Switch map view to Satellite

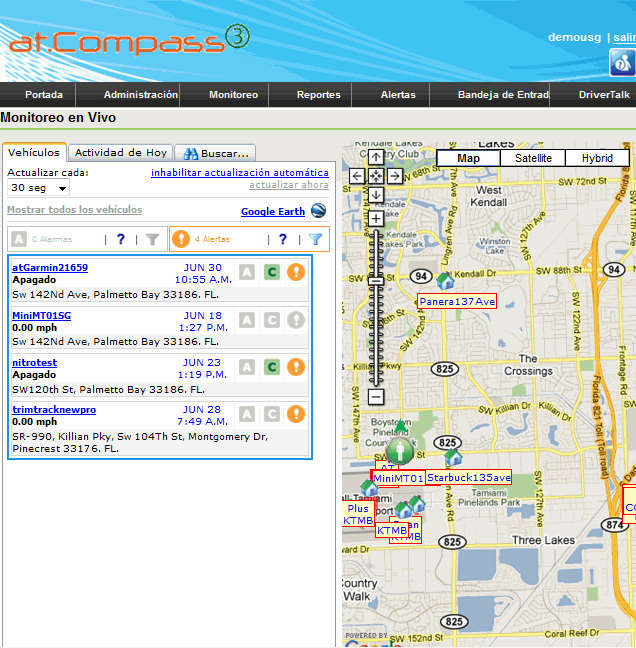(533, 158)
